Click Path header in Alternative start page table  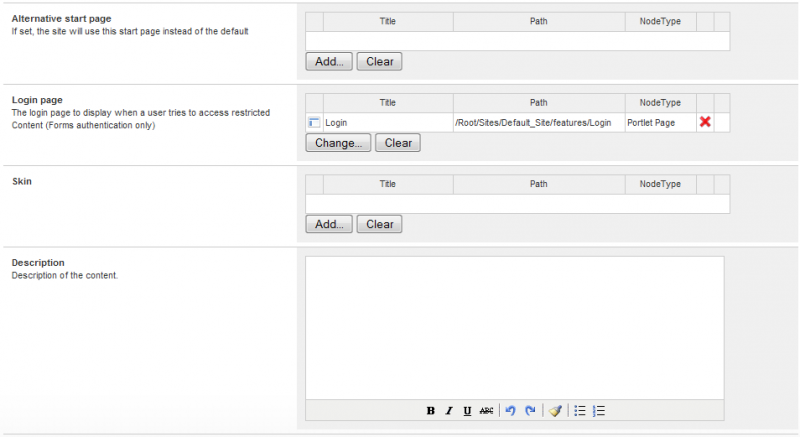click(539, 21)
